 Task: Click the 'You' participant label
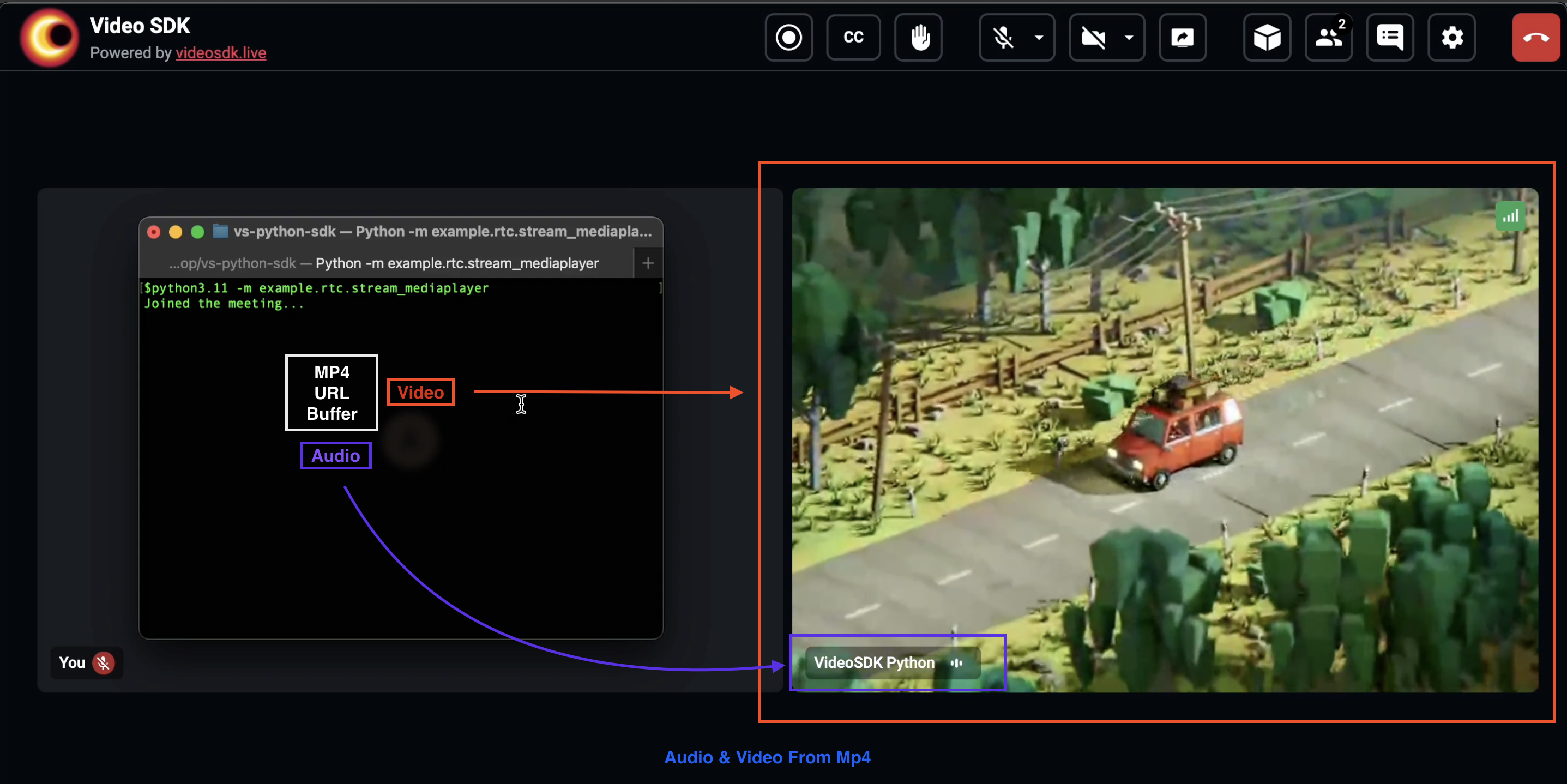point(72,662)
